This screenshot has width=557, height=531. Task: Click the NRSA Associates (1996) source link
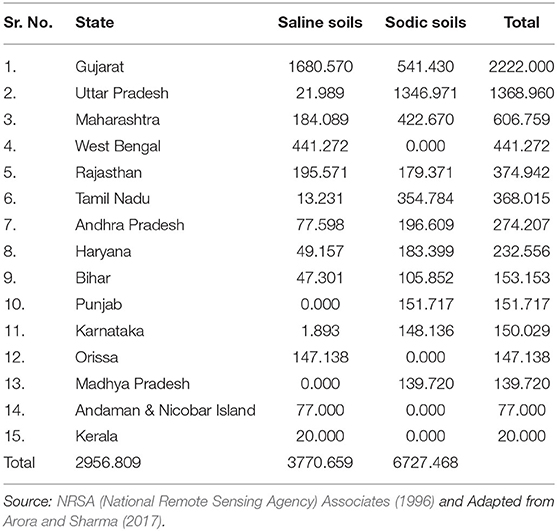click(x=246, y=502)
